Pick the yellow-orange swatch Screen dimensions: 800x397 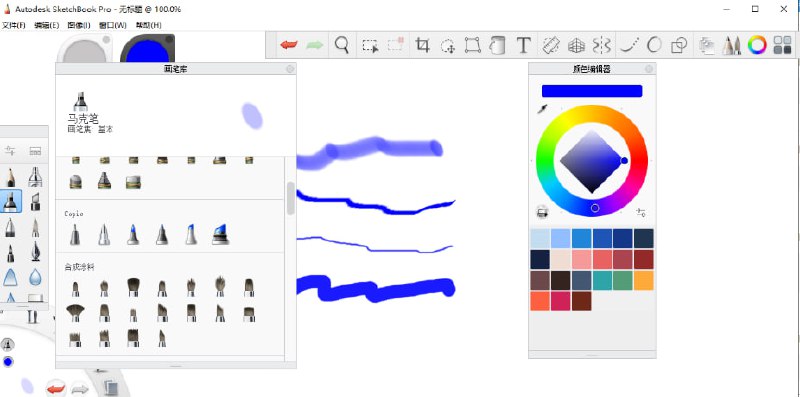644,280
